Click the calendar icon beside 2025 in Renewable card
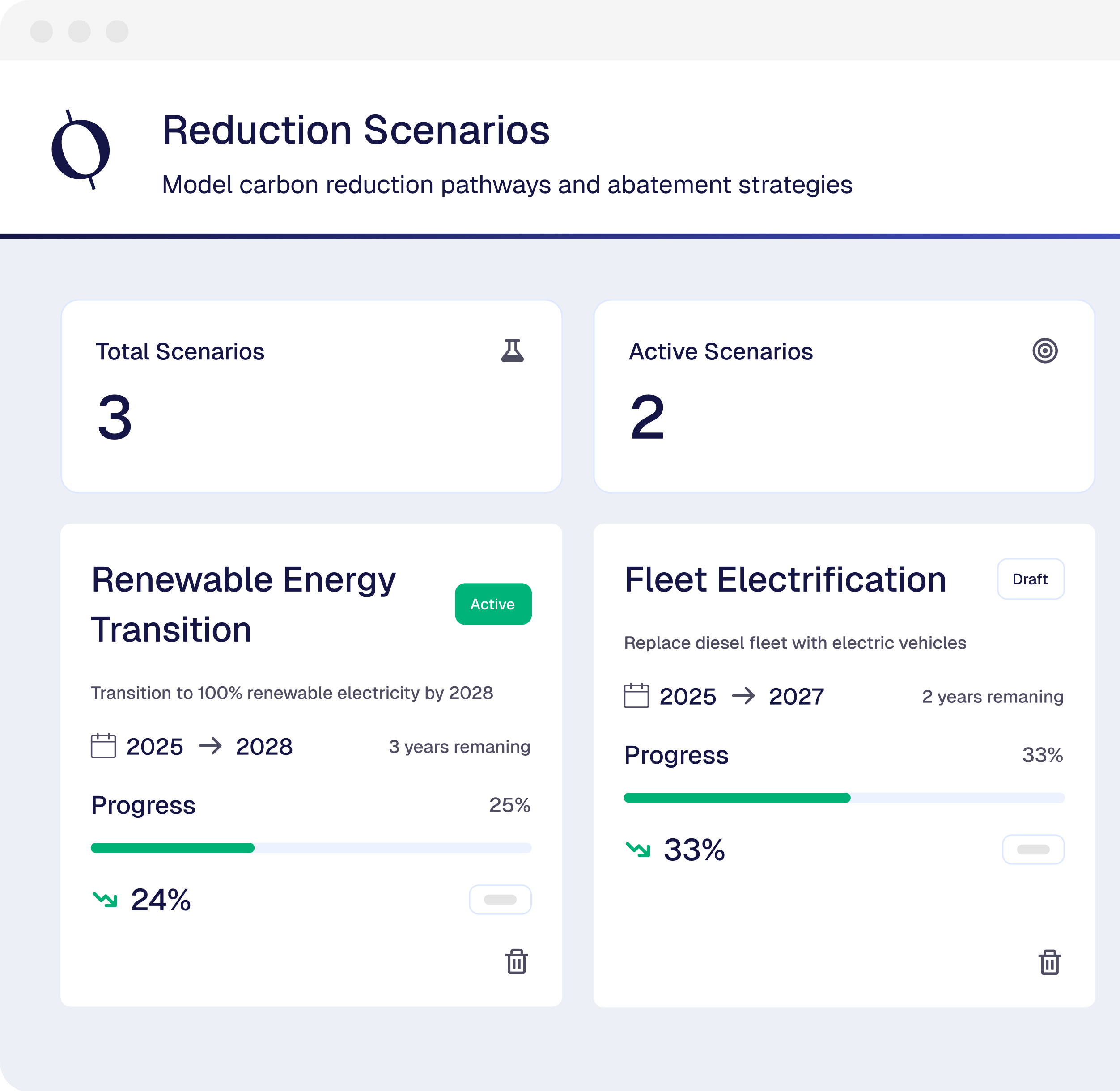Screen dimensions: 1120x1091 [103, 746]
